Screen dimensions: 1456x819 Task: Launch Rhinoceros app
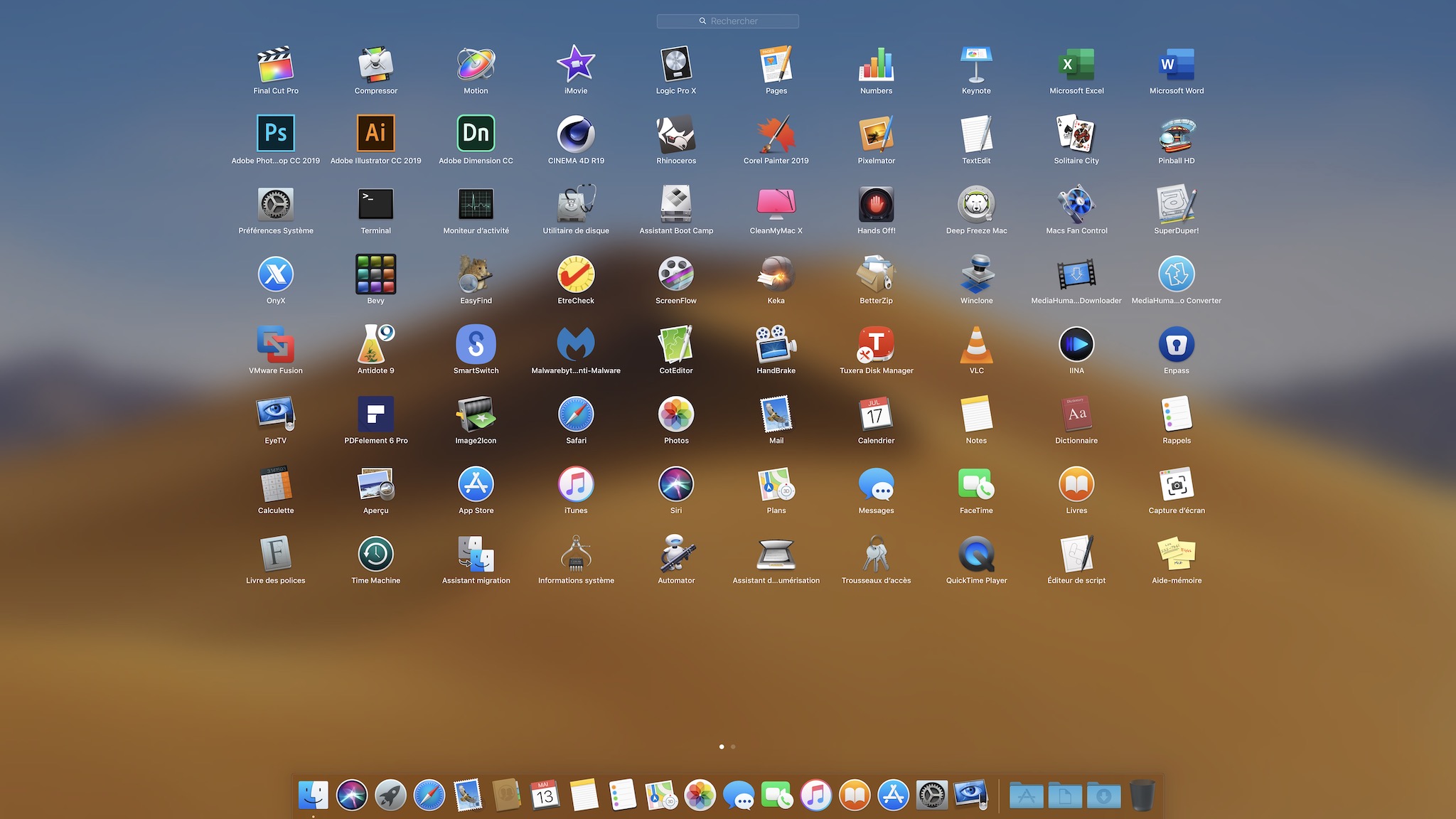click(676, 133)
